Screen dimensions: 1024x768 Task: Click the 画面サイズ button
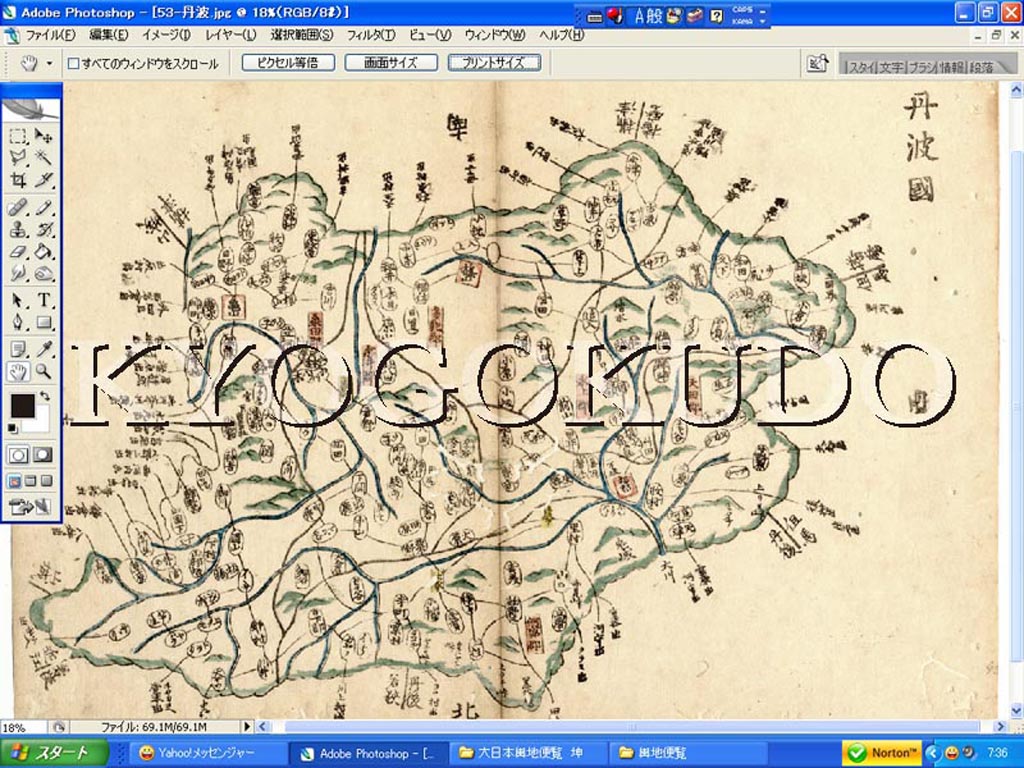(x=391, y=62)
